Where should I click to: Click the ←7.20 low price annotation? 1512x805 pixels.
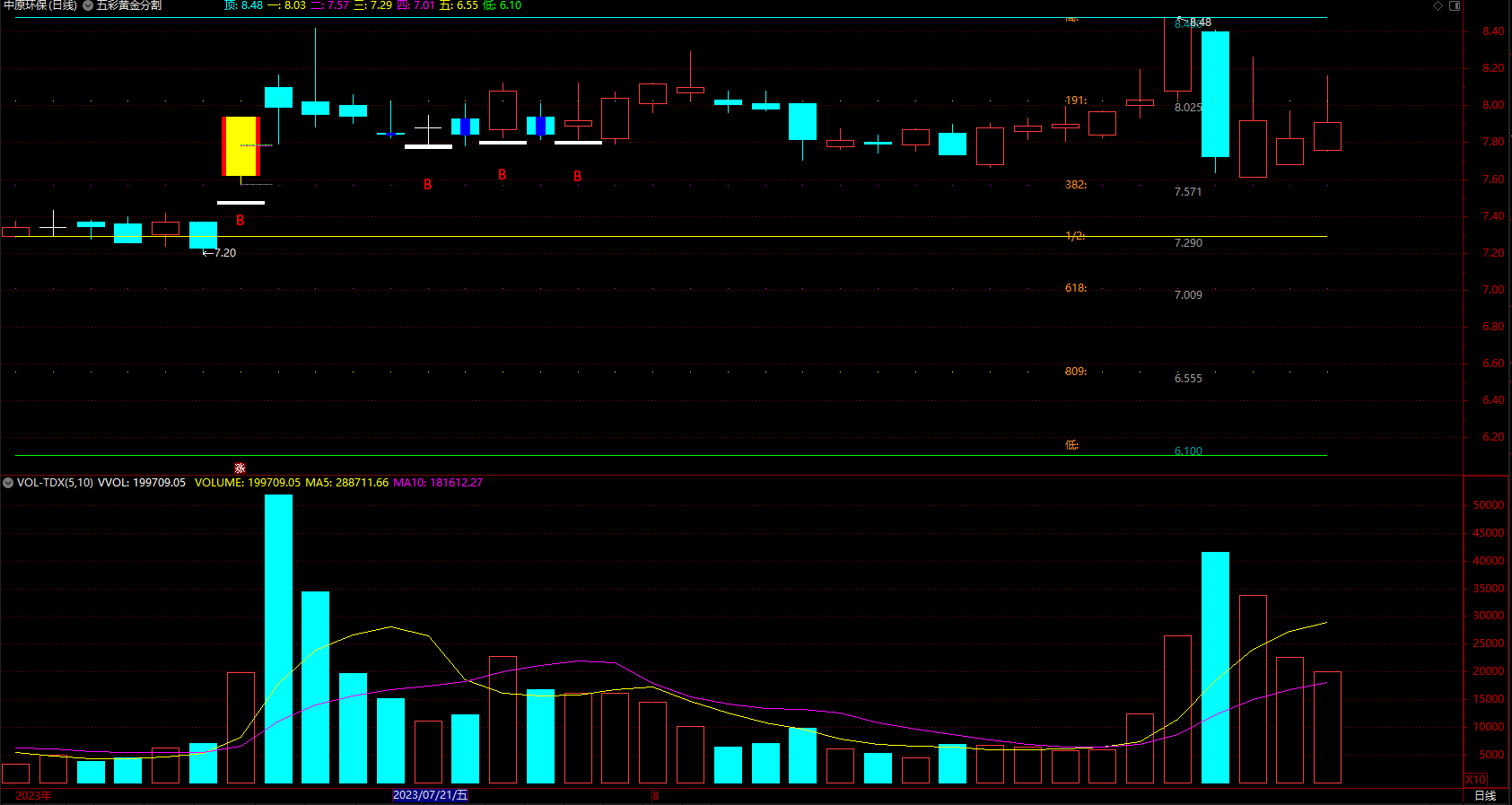pyautogui.click(x=219, y=253)
